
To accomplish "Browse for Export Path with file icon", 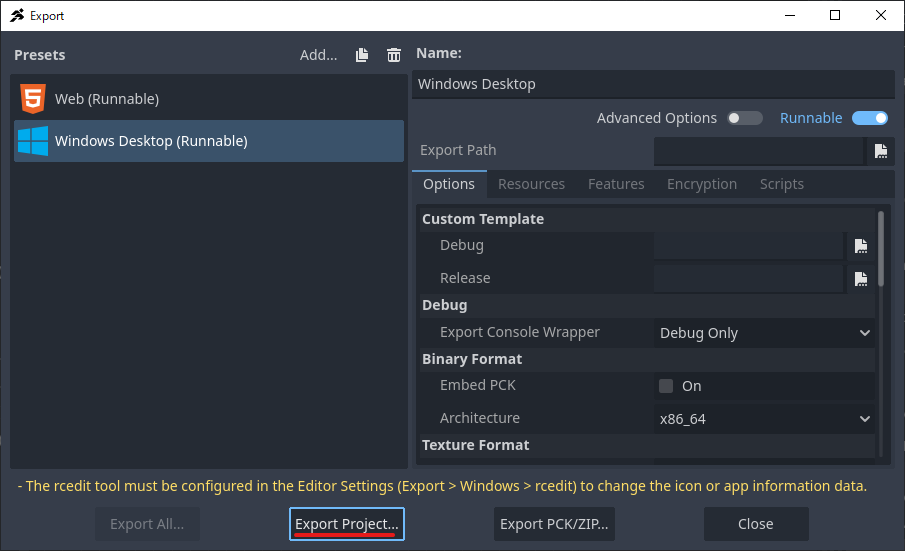I will point(881,151).
